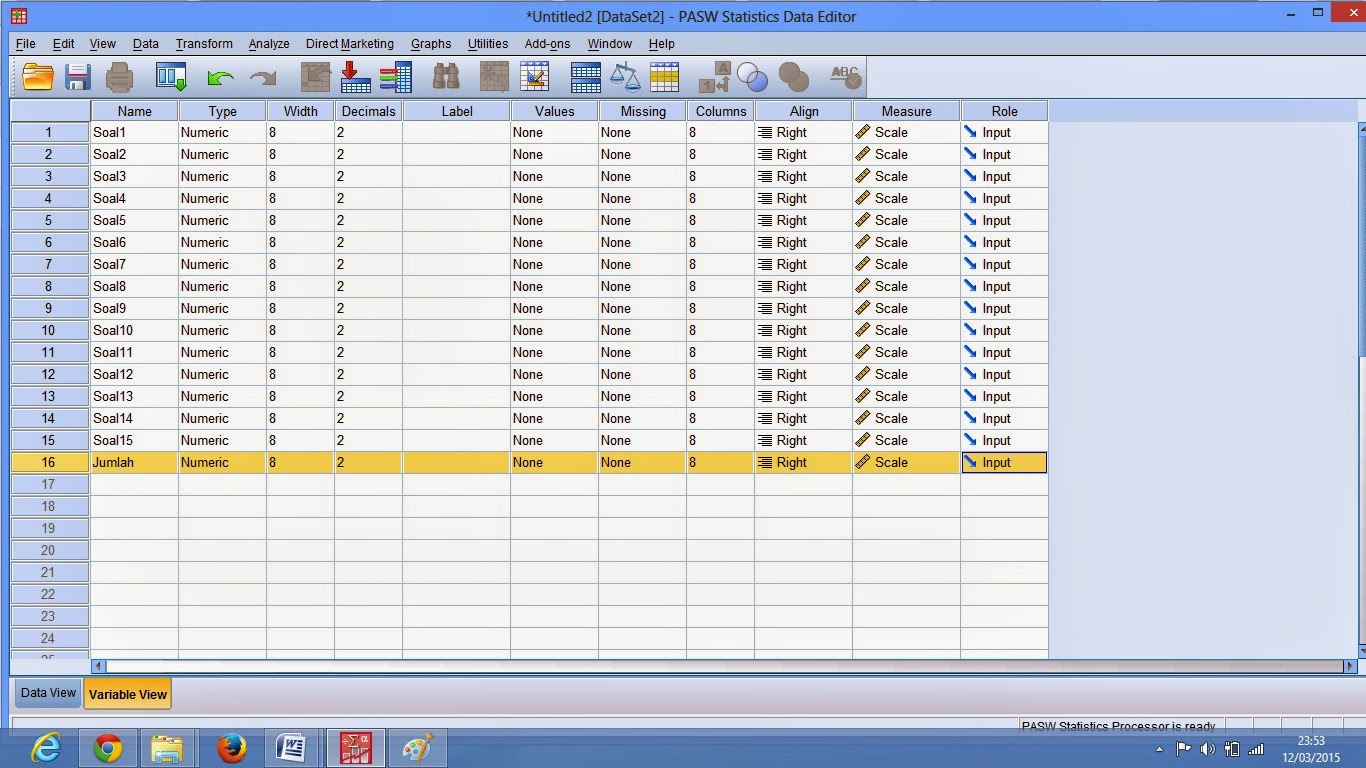Click the Width cell for Soal4

300,198
